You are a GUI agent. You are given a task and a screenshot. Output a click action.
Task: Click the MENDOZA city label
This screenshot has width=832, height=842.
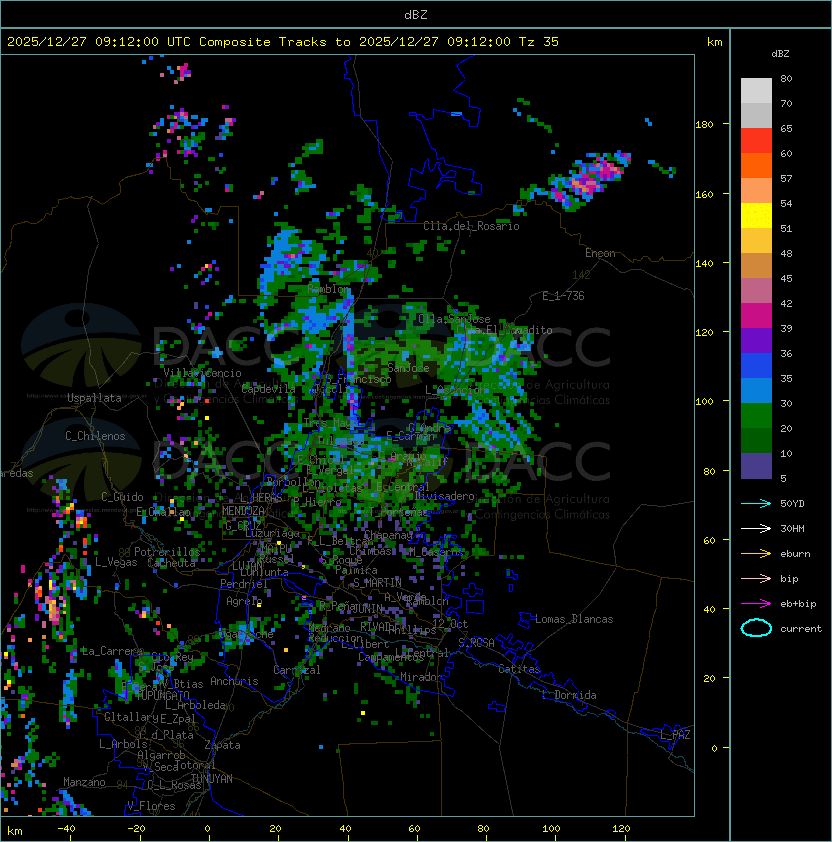tap(243, 511)
